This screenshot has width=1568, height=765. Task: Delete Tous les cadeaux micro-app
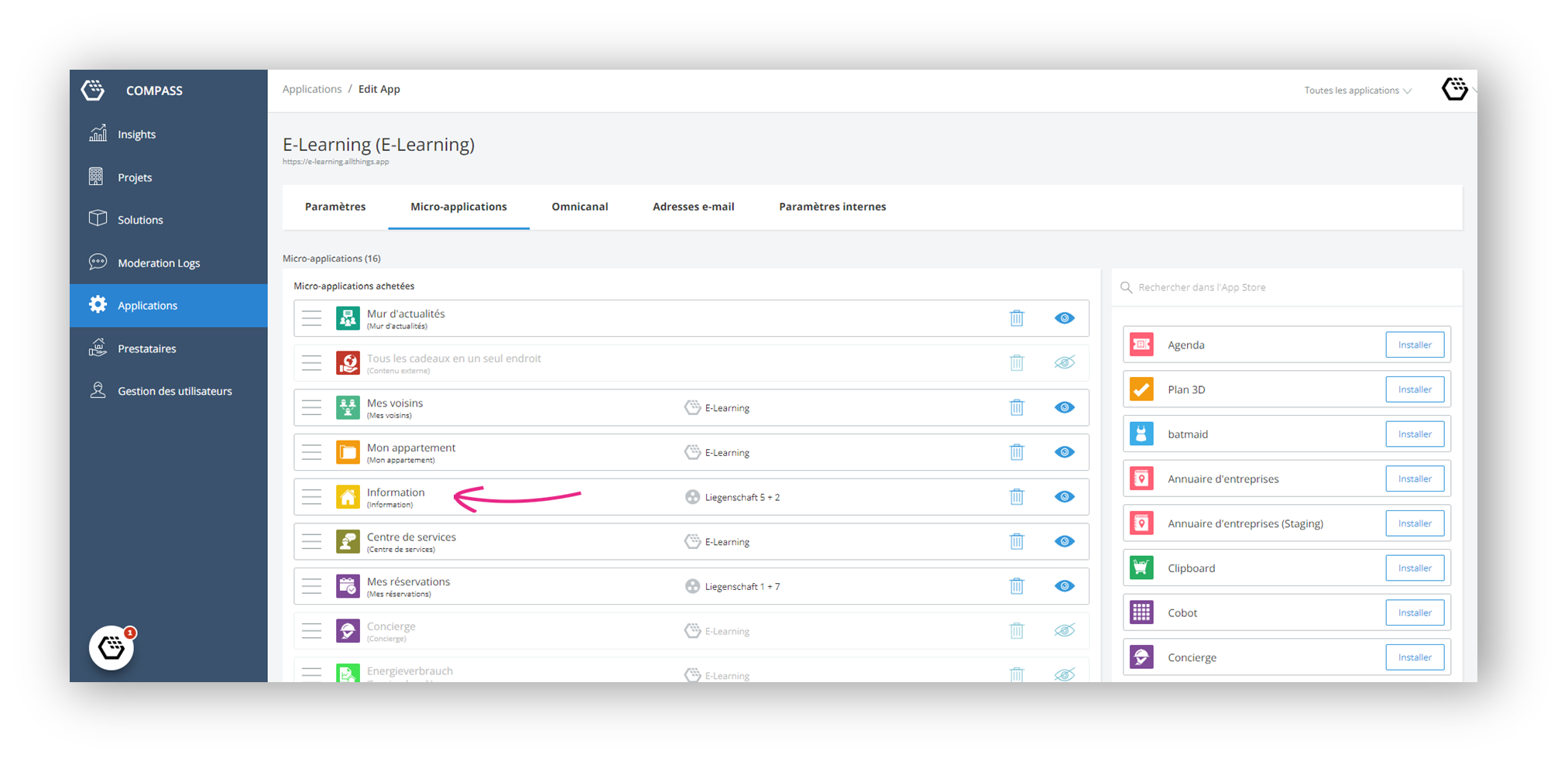tap(1017, 362)
